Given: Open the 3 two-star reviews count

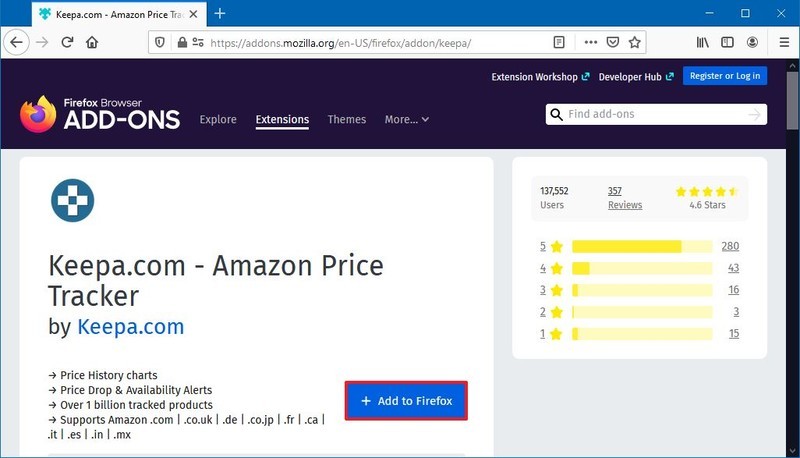Looking at the screenshot, I should [736, 312].
